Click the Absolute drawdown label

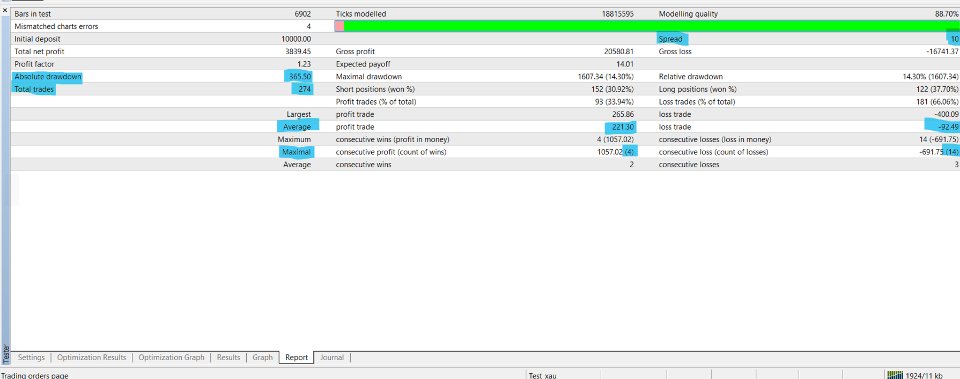(48, 77)
